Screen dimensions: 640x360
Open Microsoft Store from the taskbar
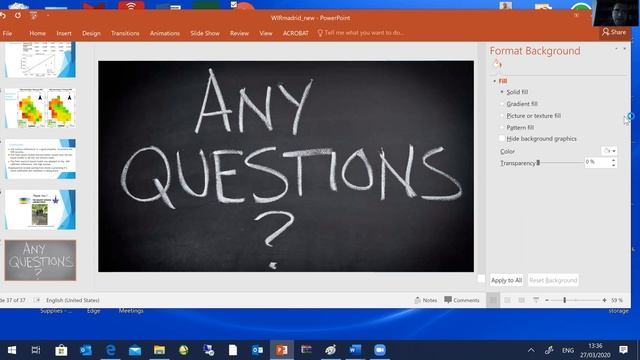click(x=61, y=350)
